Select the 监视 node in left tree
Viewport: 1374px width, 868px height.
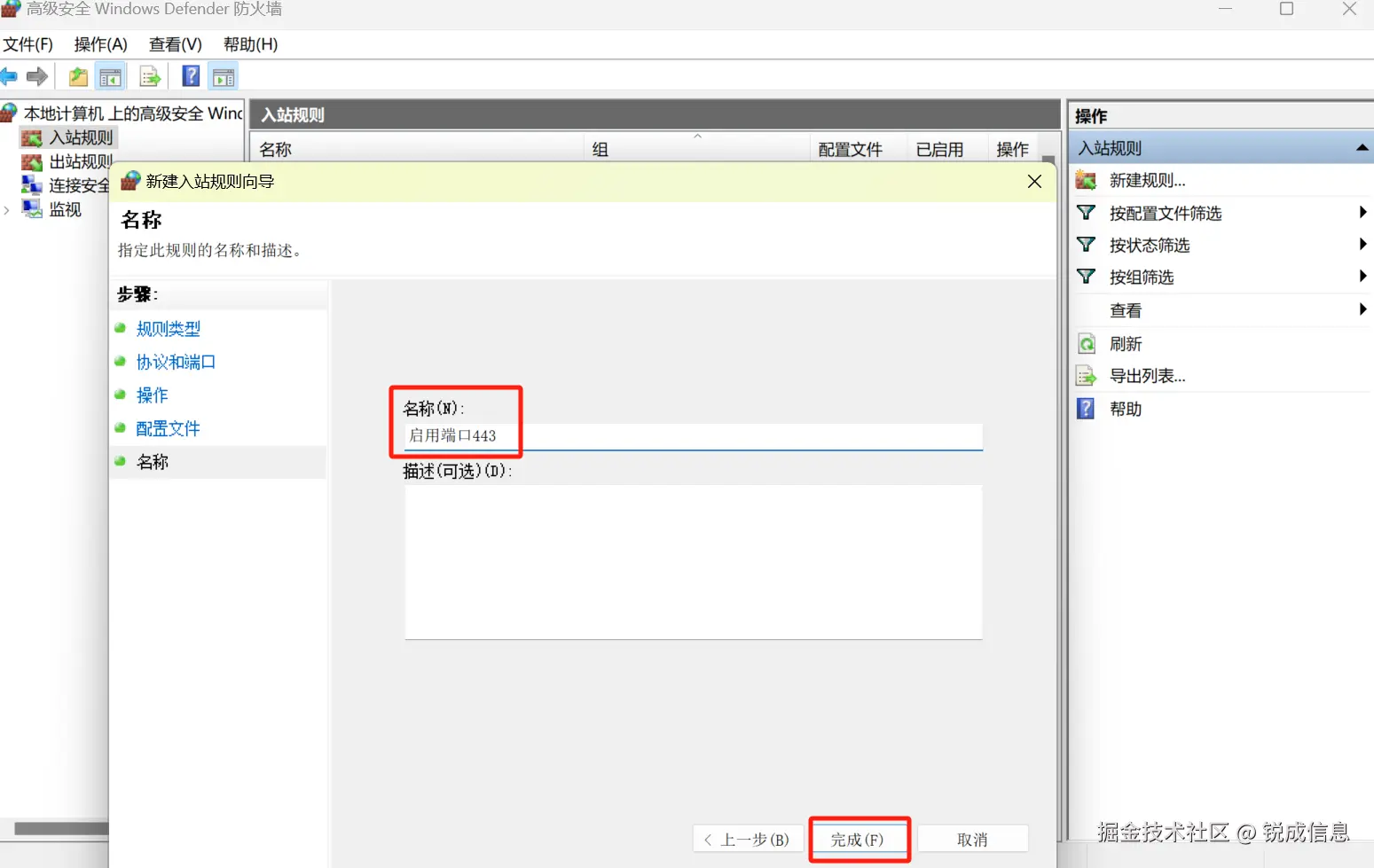[64, 209]
